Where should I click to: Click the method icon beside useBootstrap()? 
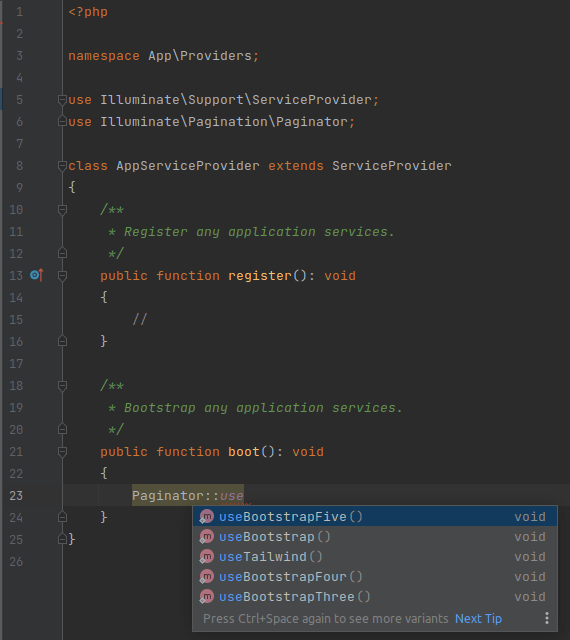[207, 537]
